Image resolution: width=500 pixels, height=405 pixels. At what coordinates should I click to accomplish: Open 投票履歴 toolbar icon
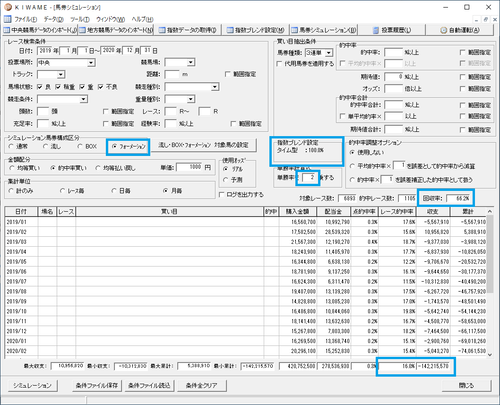point(376,30)
